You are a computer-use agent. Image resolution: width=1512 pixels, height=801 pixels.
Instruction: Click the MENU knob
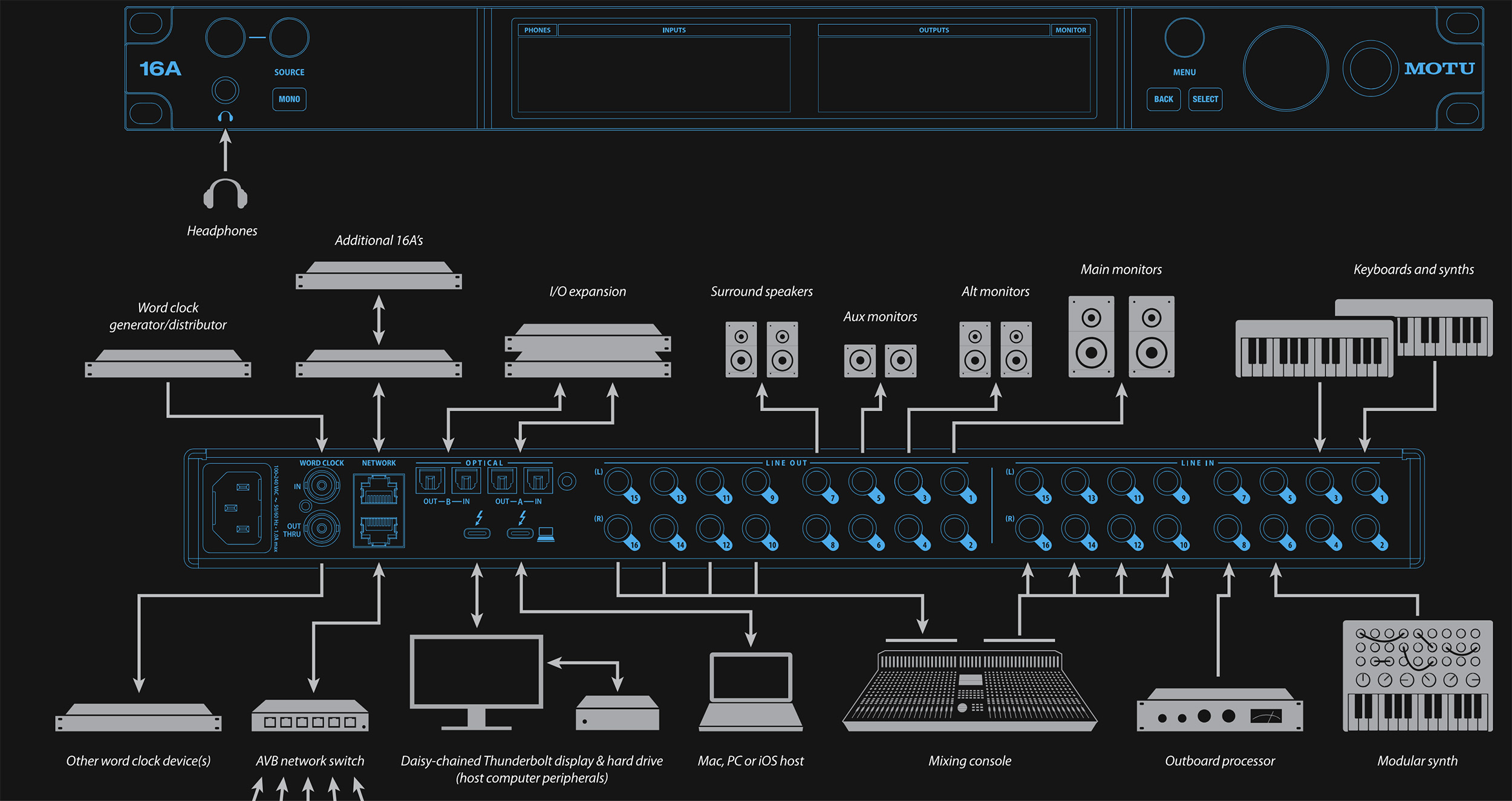pyautogui.click(x=1184, y=38)
